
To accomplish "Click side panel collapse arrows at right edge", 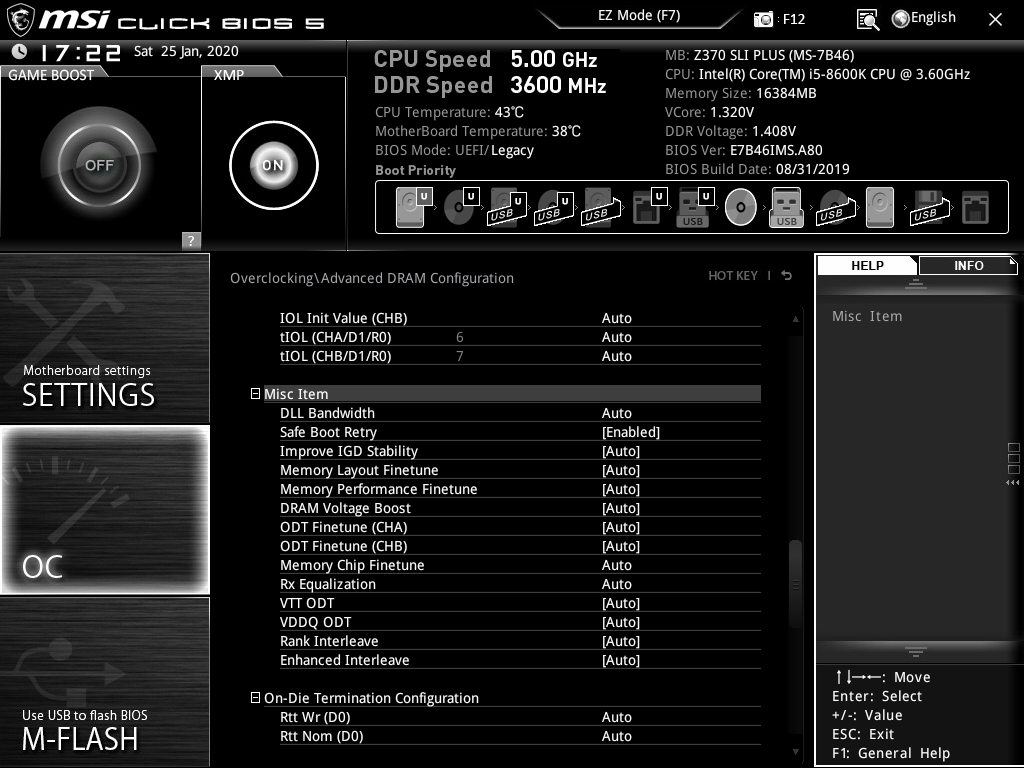I will click(x=1012, y=483).
